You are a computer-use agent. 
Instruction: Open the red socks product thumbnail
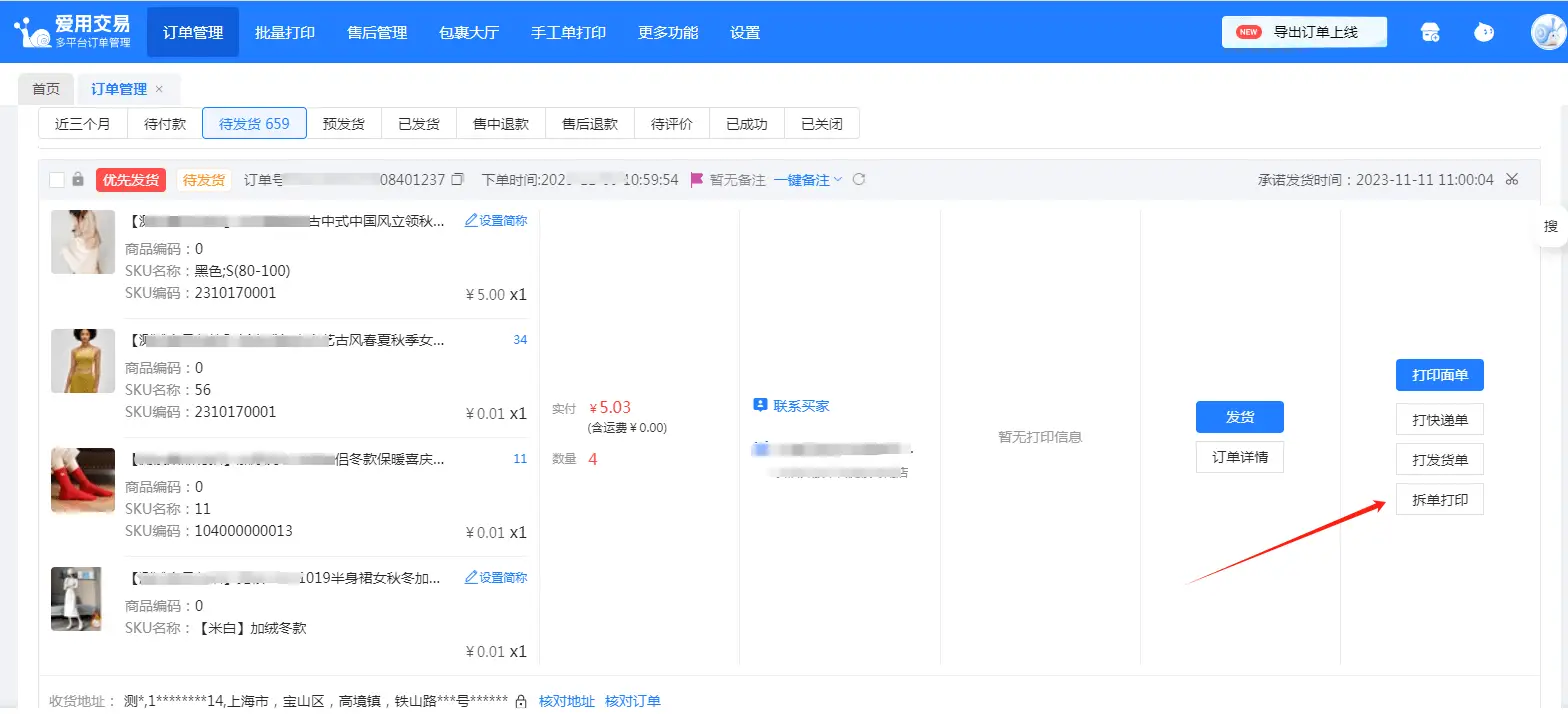[x=83, y=480]
